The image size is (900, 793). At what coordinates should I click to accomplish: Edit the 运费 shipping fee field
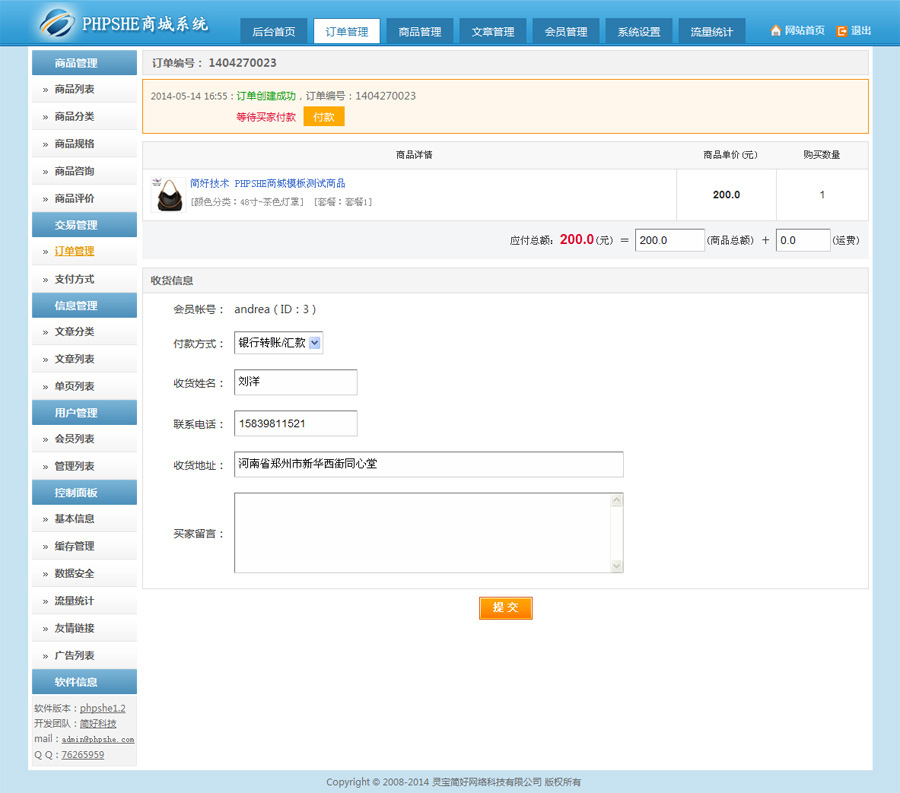[803, 240]
